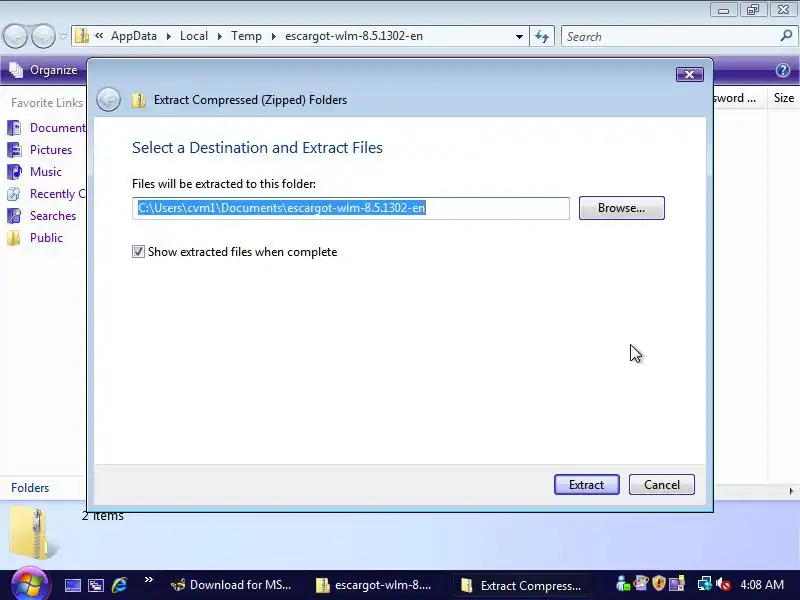This screenshot has height=600, width=800.
Task: Expand arrow after AppData breadcrumb
Action: (168, 36)
